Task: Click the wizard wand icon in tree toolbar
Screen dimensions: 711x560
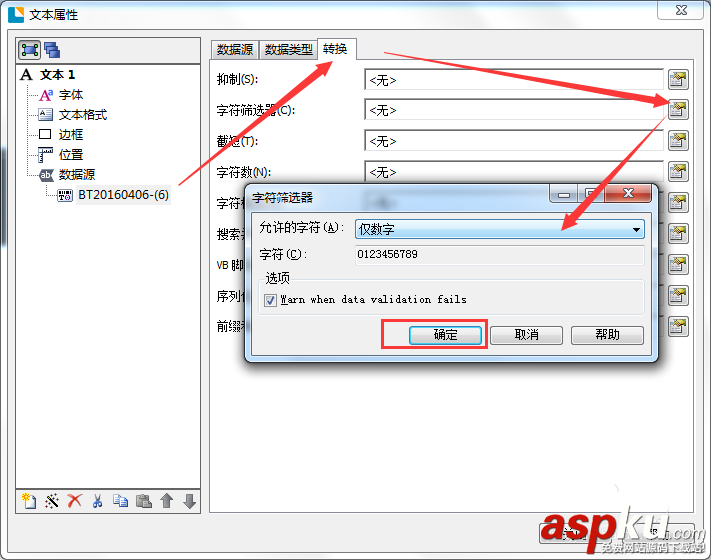Action: [52, 501]
